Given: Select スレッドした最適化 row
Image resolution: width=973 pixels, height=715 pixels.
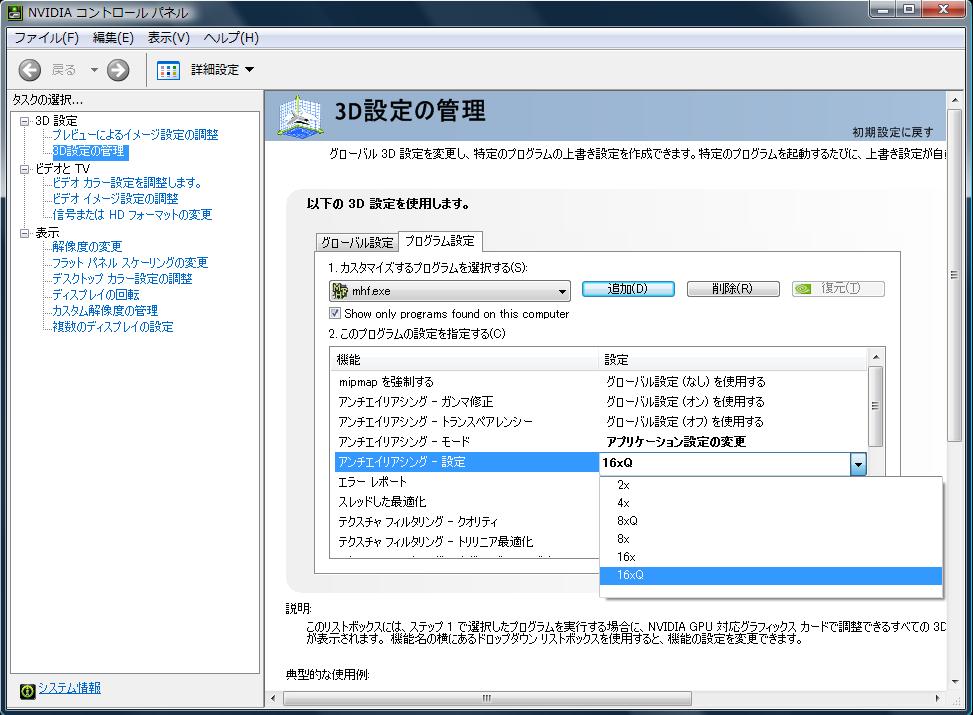Looking at the screenshot, I should click(x=467, y=501).
